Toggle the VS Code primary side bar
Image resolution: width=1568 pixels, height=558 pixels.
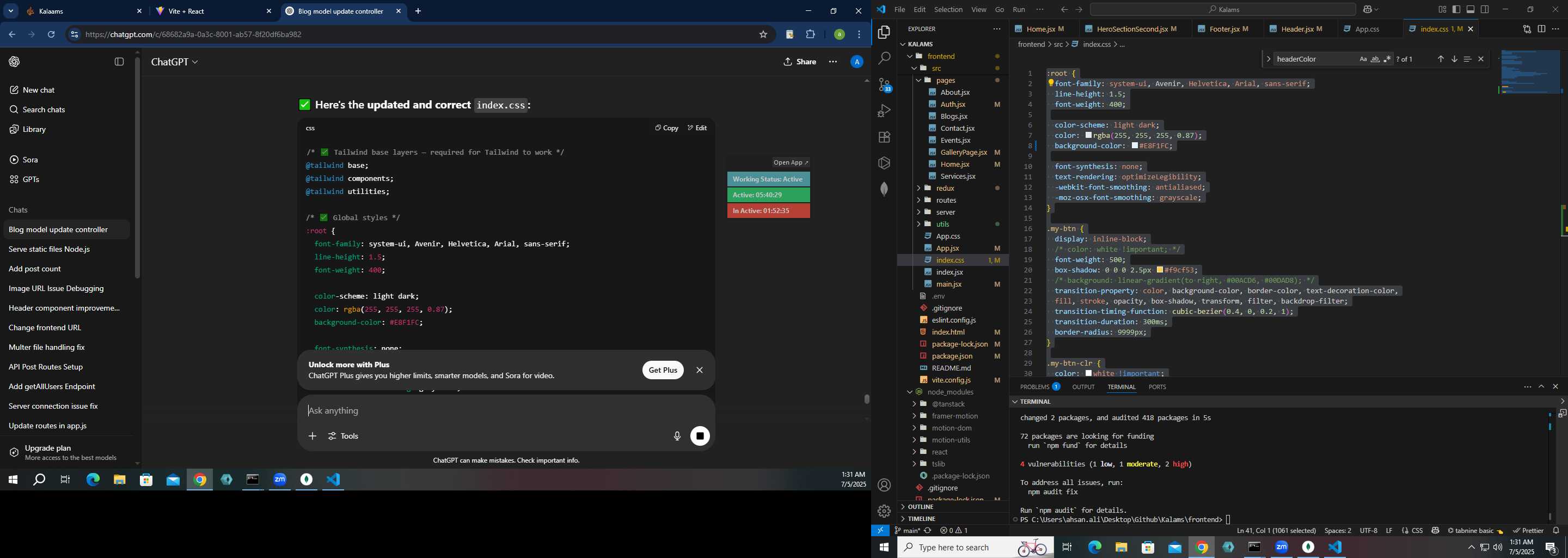tap(1456, 10)
